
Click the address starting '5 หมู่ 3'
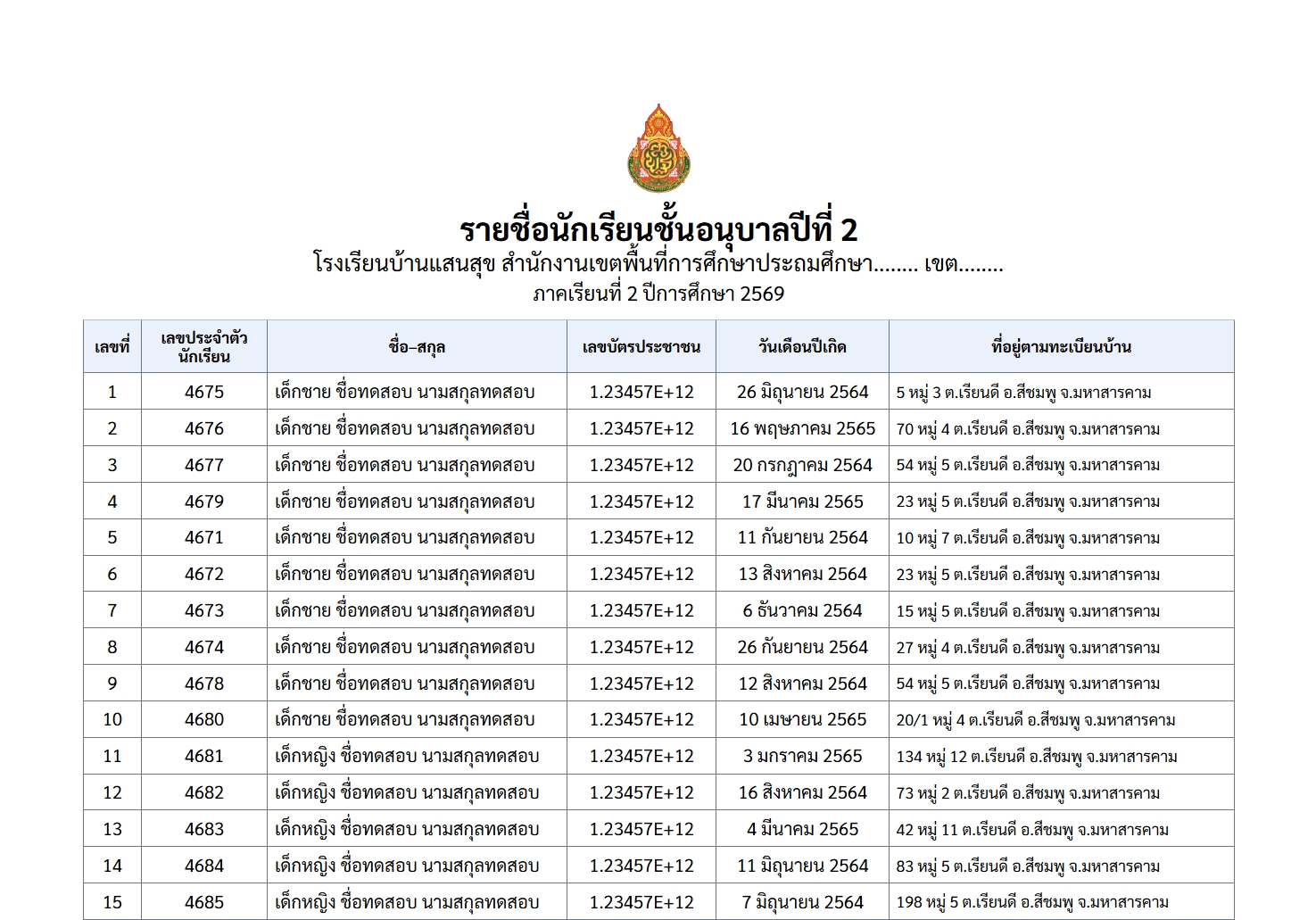(1023, 393)
